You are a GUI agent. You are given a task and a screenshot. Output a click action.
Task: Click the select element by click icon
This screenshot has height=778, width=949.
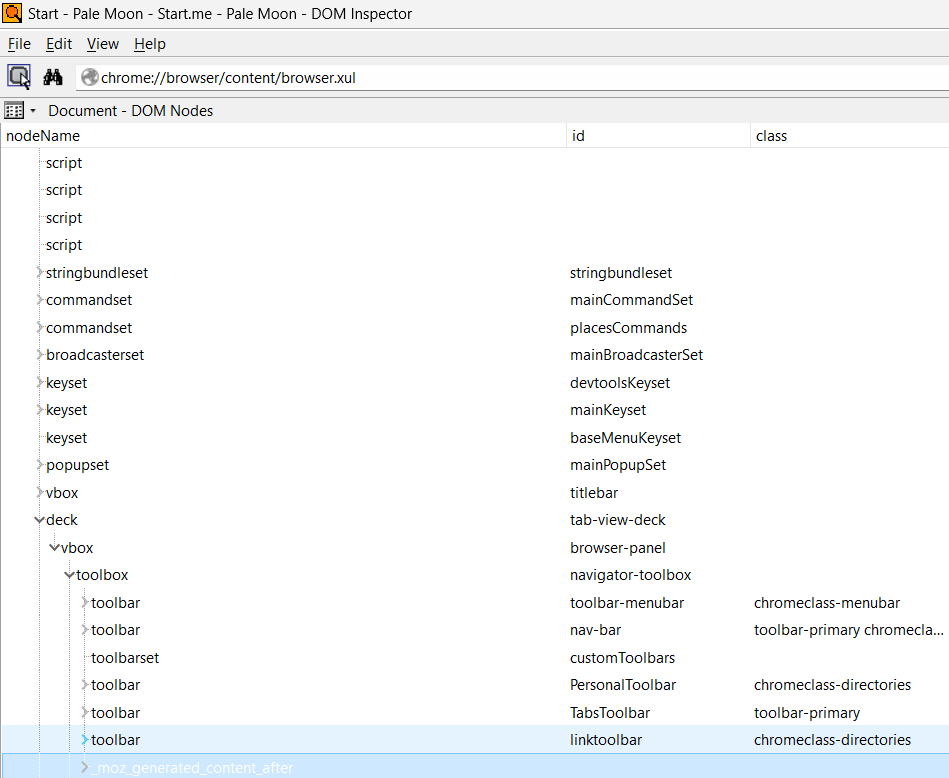tap(19, 77)
